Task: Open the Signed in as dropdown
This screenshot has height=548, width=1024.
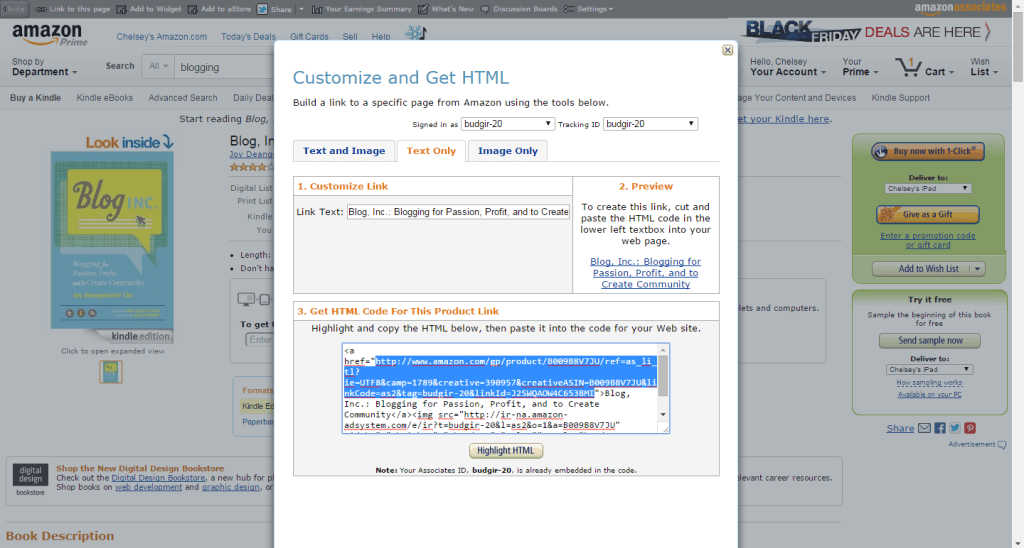Action: [508, 124]
